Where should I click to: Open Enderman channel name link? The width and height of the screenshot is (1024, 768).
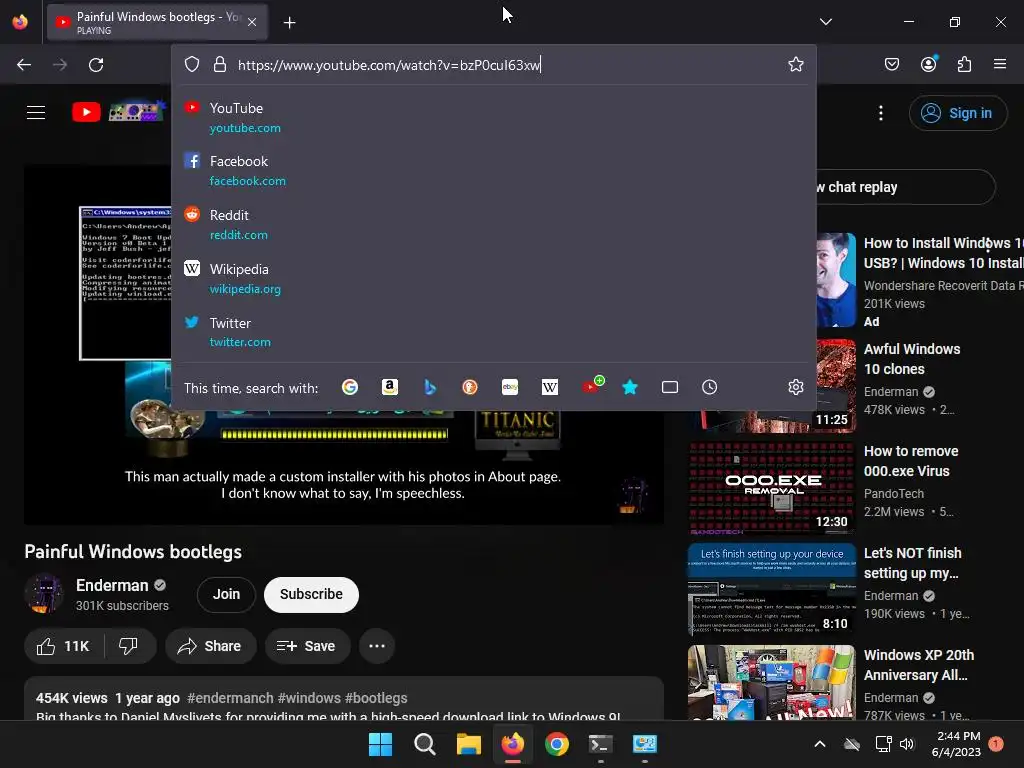click(x=112, y=585)
